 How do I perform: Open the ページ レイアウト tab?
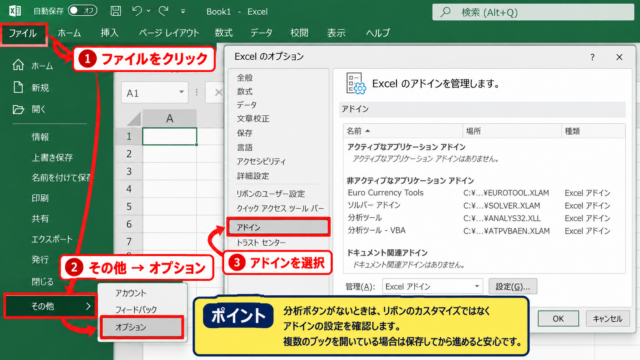click(169, 33)
